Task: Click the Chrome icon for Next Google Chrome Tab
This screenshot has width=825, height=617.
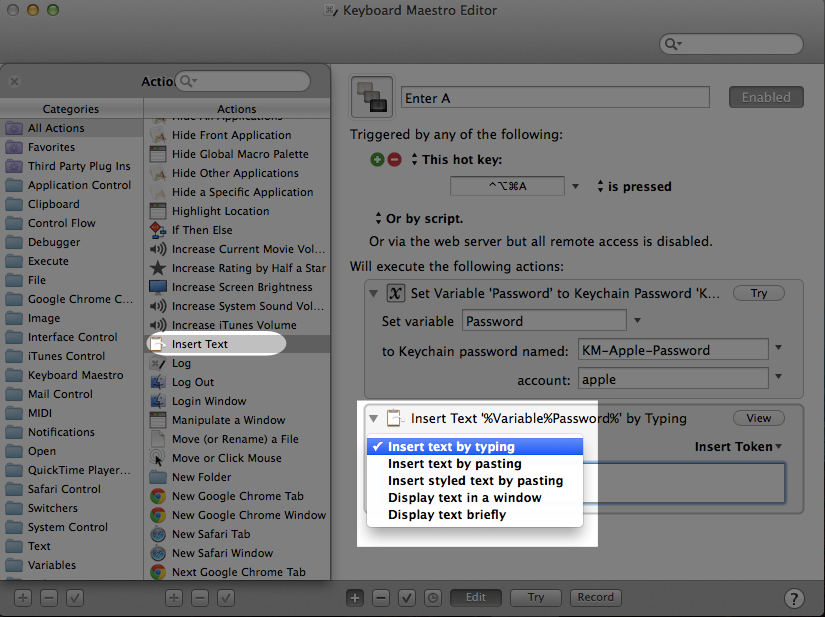Action: [x=158, y=572]
